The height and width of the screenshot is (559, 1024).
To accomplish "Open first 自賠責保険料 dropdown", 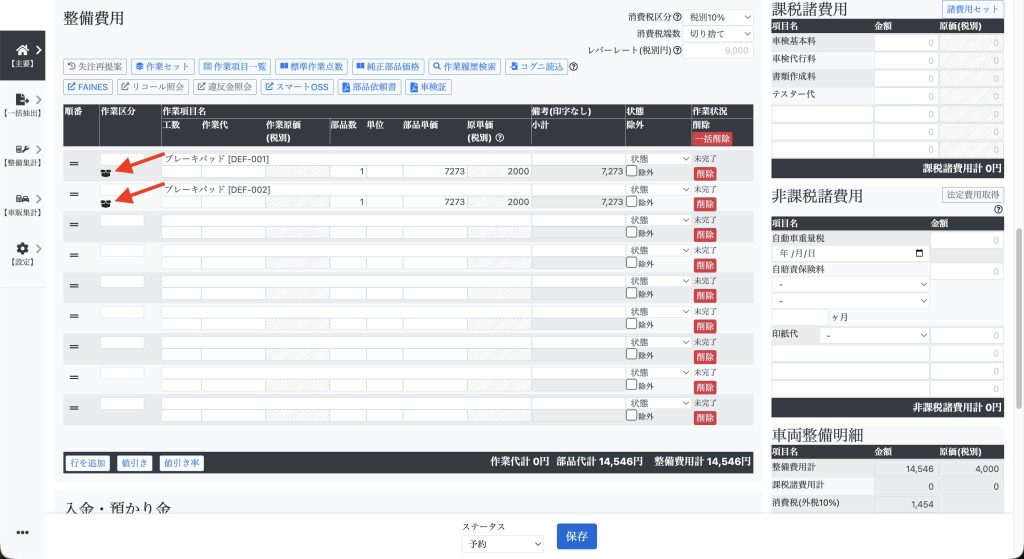I will coord(850,285).
